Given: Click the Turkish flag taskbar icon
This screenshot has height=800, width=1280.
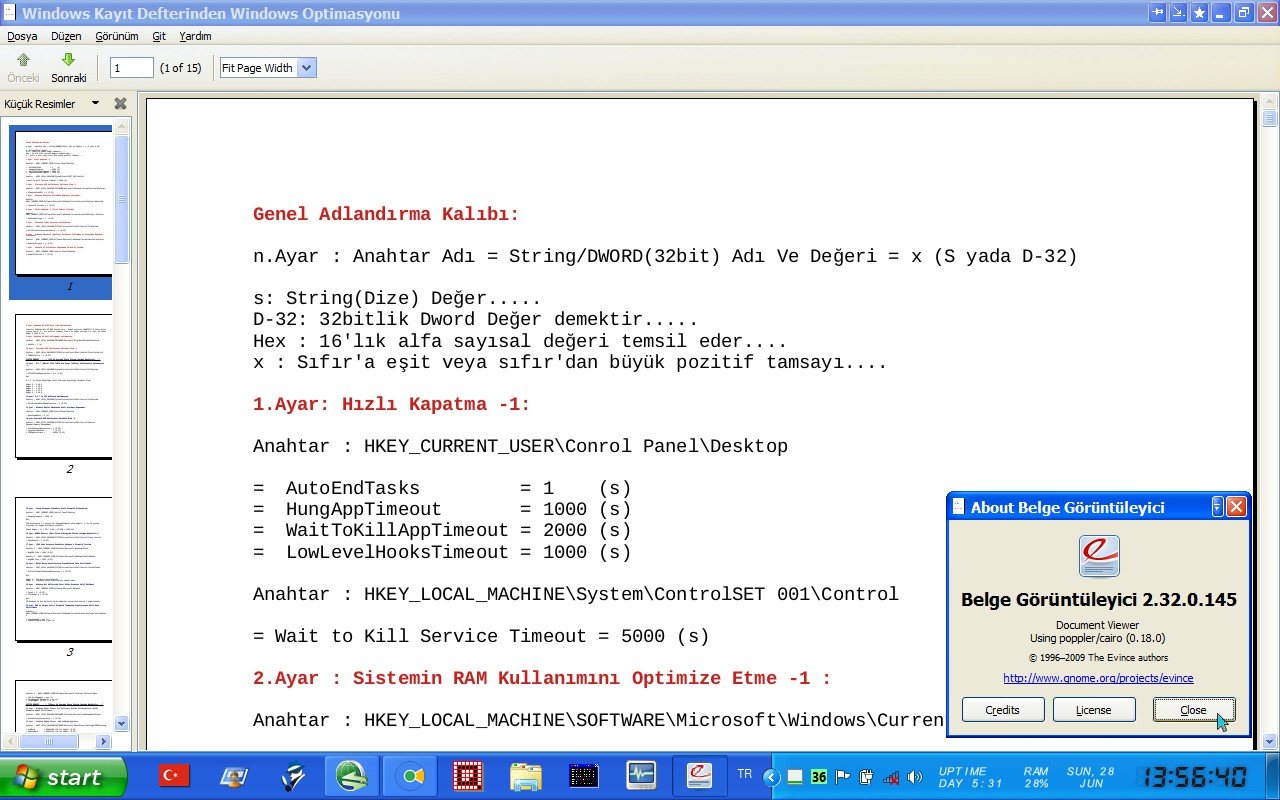Looking at the screenshot, I should click(174, 775).
